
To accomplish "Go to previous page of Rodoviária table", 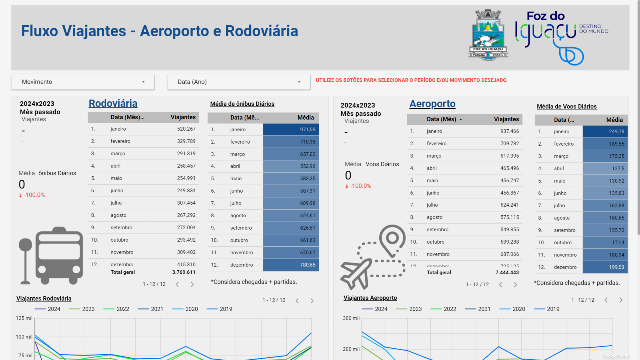I will (x=177, y=284).
